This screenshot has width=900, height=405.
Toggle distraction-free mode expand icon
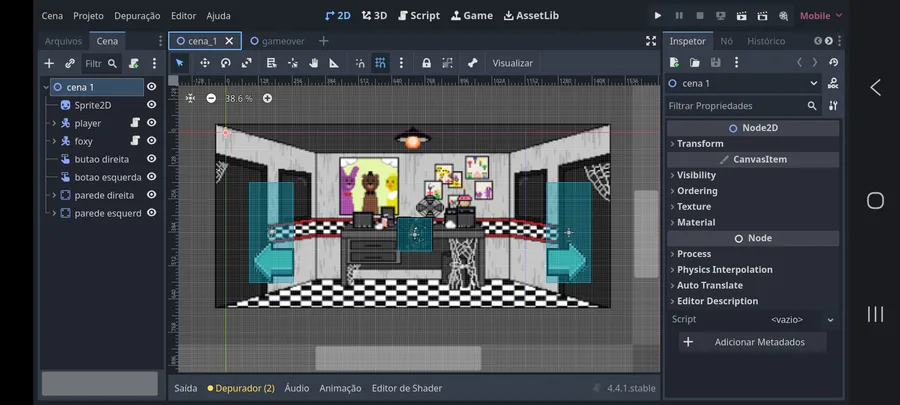650,41
